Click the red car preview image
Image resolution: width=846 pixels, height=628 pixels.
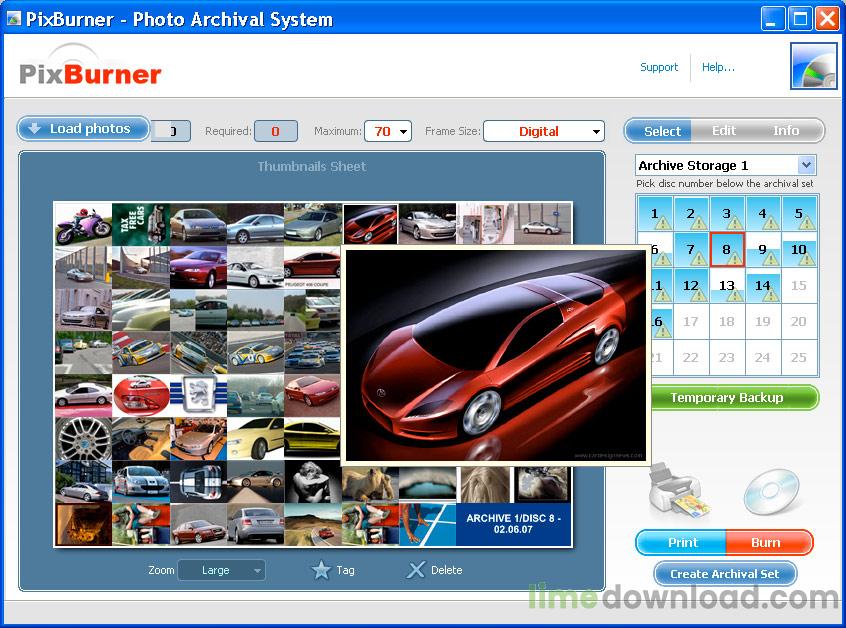[x=494, y=355]
